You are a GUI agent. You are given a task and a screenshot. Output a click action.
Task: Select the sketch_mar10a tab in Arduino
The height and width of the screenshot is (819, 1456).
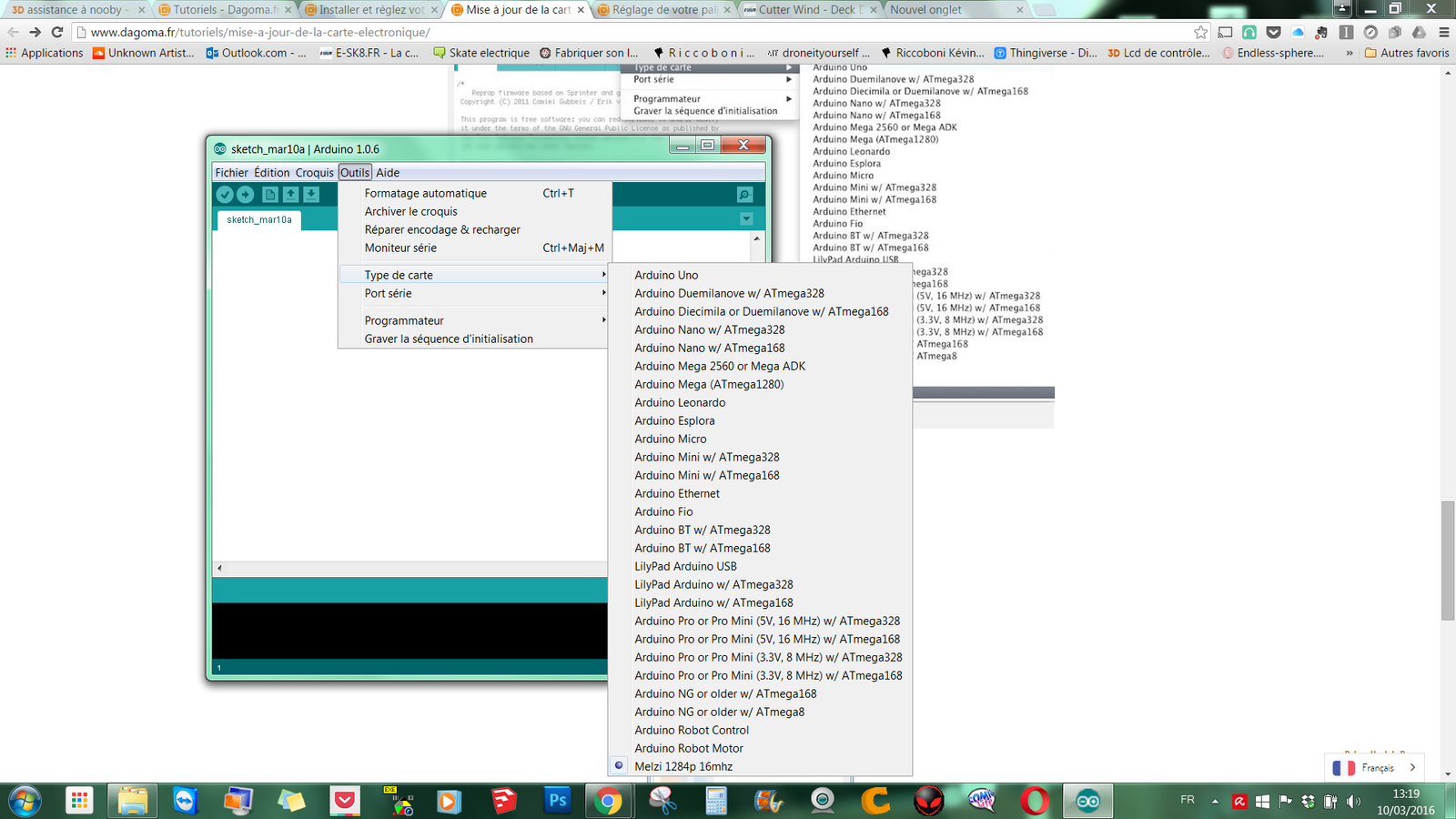click(x=259, y=219)
